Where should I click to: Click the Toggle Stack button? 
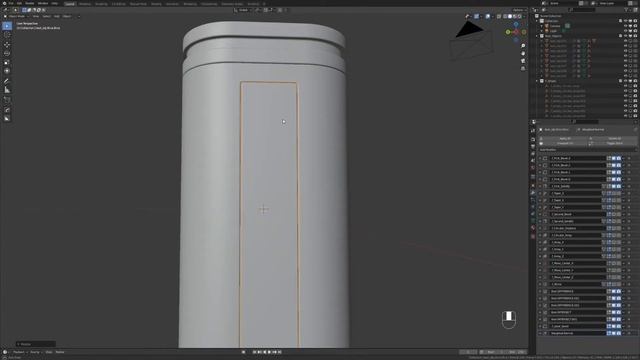614,143
